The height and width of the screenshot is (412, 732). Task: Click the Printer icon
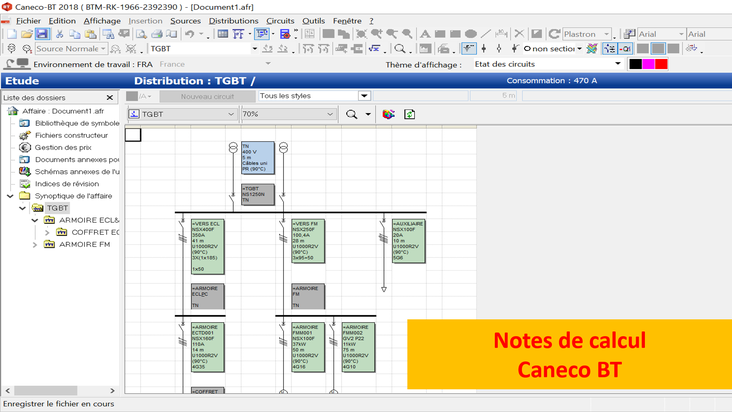tap(157, 34)
